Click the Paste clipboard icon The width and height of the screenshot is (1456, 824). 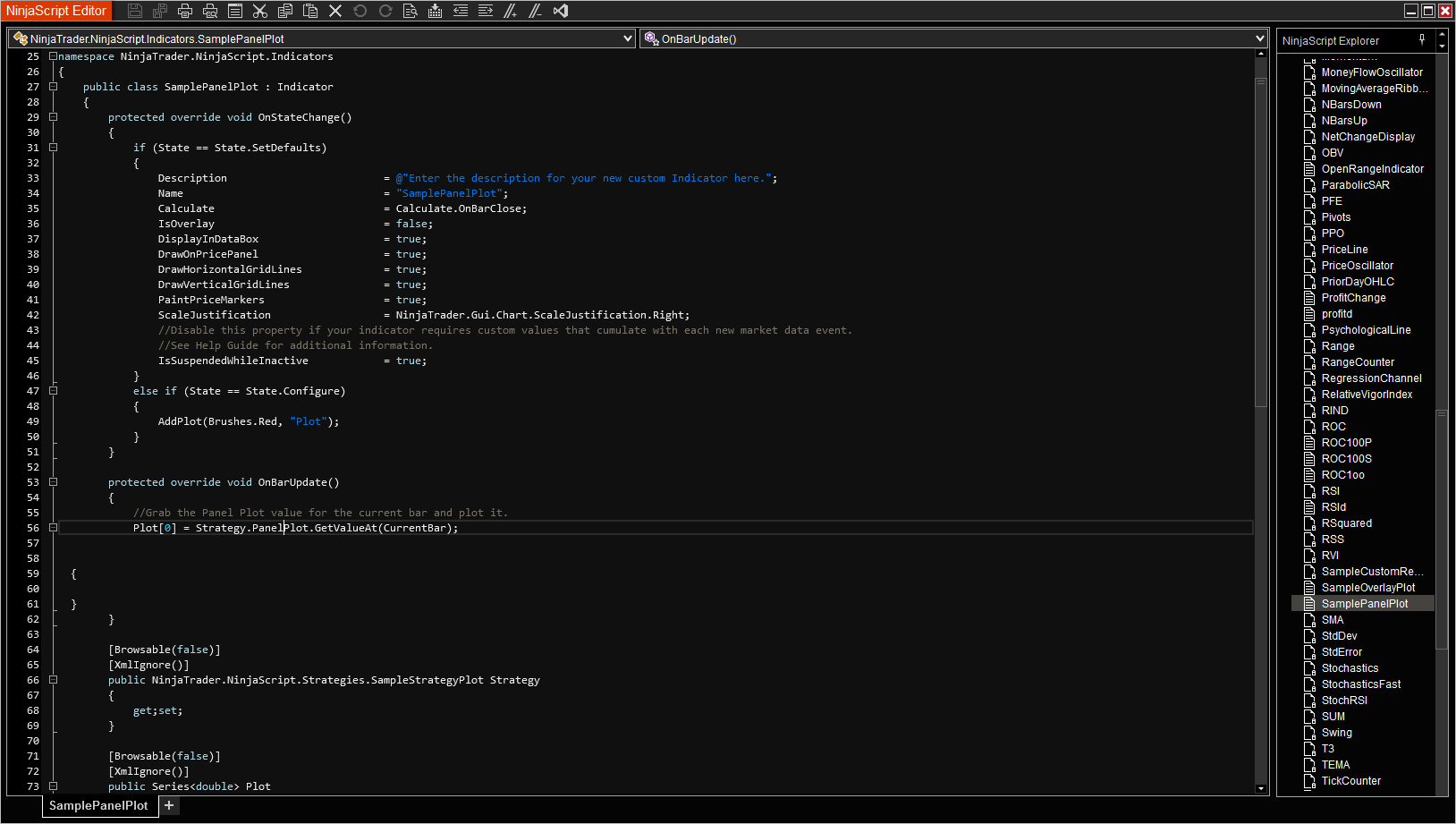310,11
